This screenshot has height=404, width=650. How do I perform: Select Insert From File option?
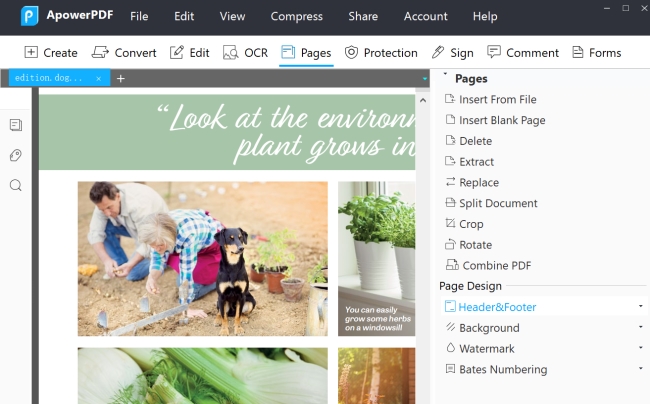pos(497,99)
